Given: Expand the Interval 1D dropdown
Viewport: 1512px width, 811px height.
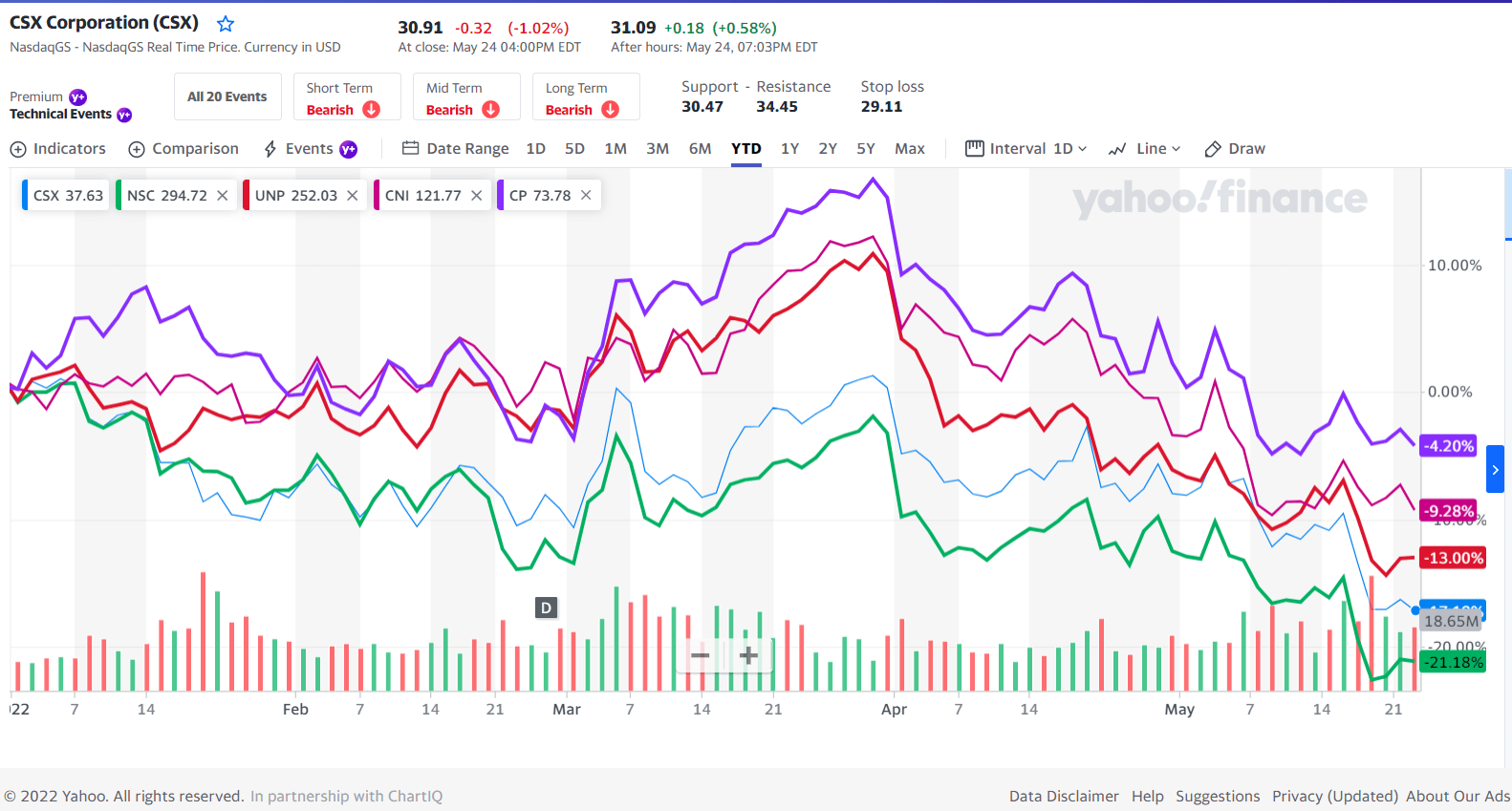Looking at the screenshot, I should (x=1026, y=149).
